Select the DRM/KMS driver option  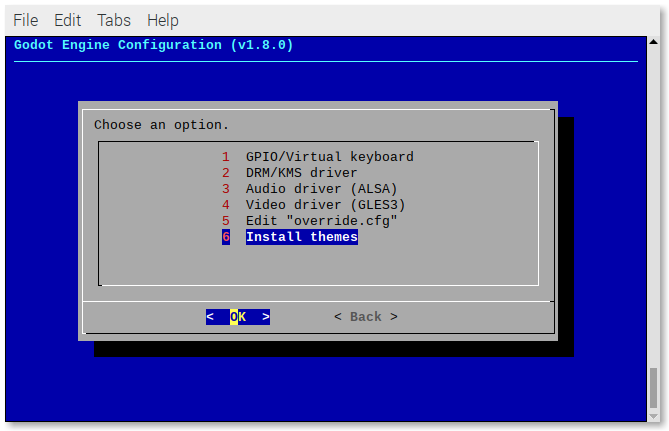tap(289, 173)
